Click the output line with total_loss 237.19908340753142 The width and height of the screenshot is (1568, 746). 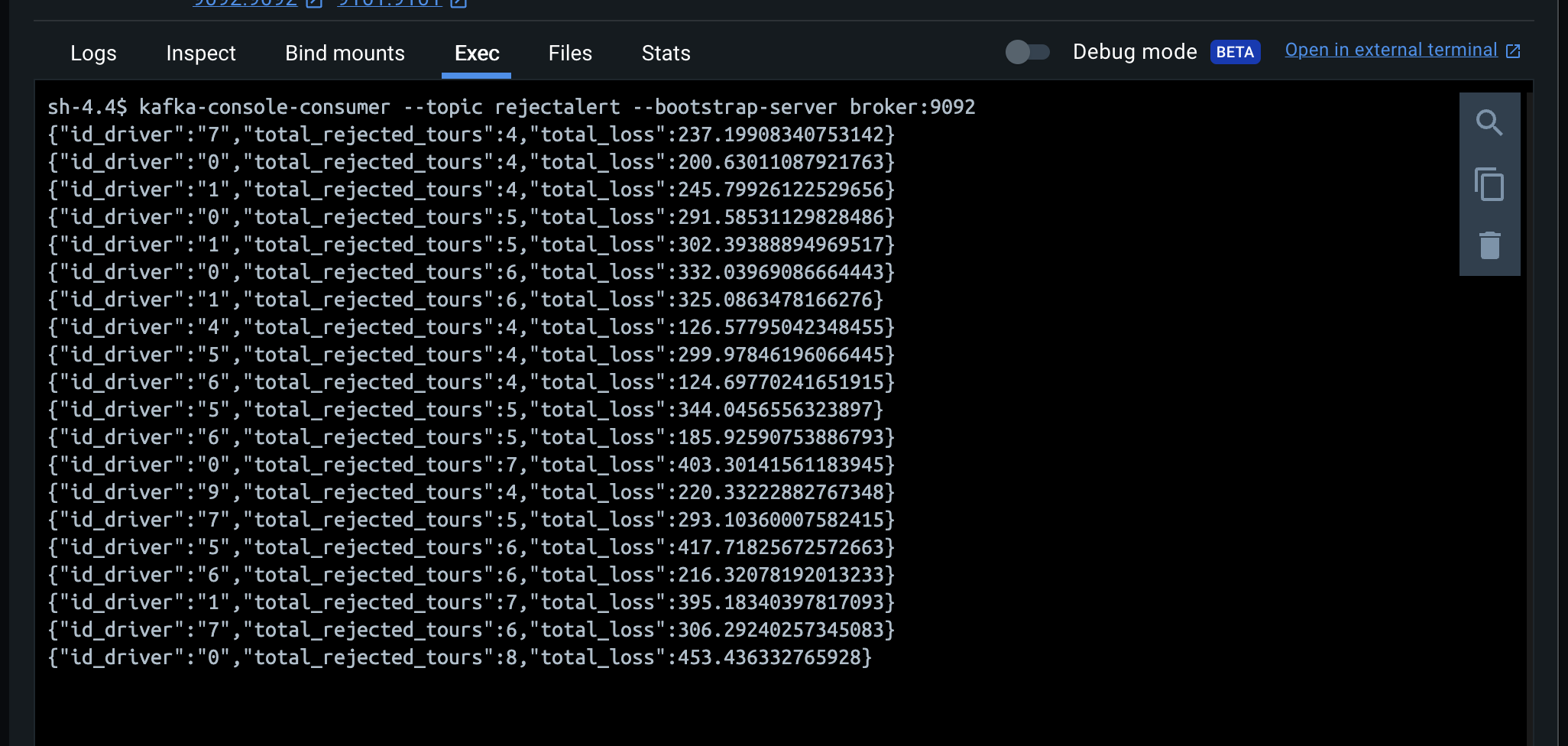pos(471,135)
